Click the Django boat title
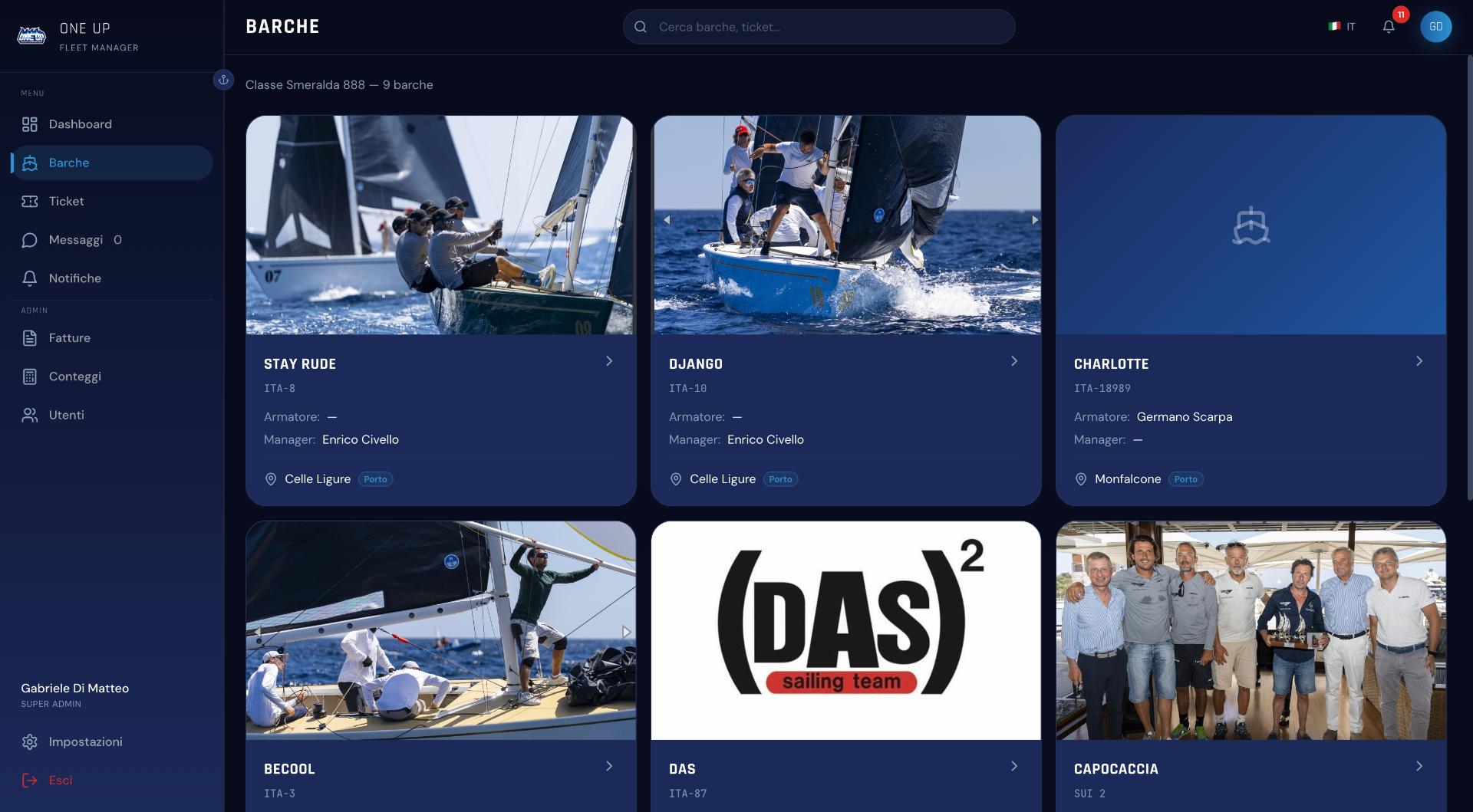Image resolution: width=1473 pixels, height=812 pixels. (696, 364)
